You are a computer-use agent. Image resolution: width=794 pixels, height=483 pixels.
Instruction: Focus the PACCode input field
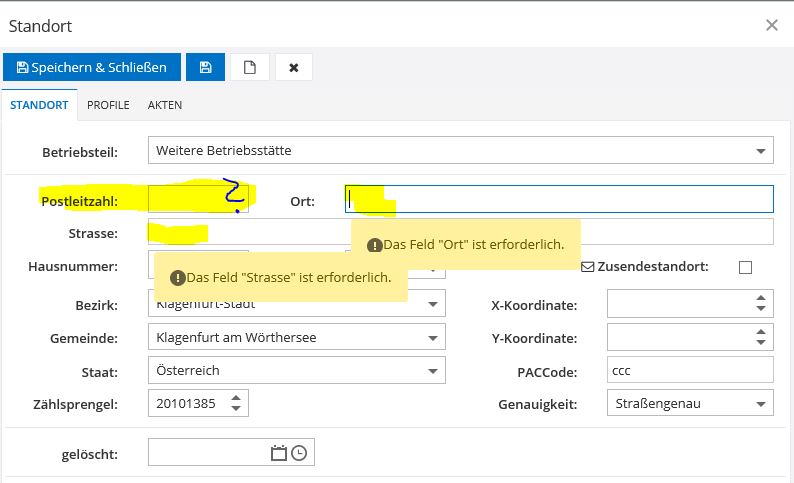click(x=689, y=370)
